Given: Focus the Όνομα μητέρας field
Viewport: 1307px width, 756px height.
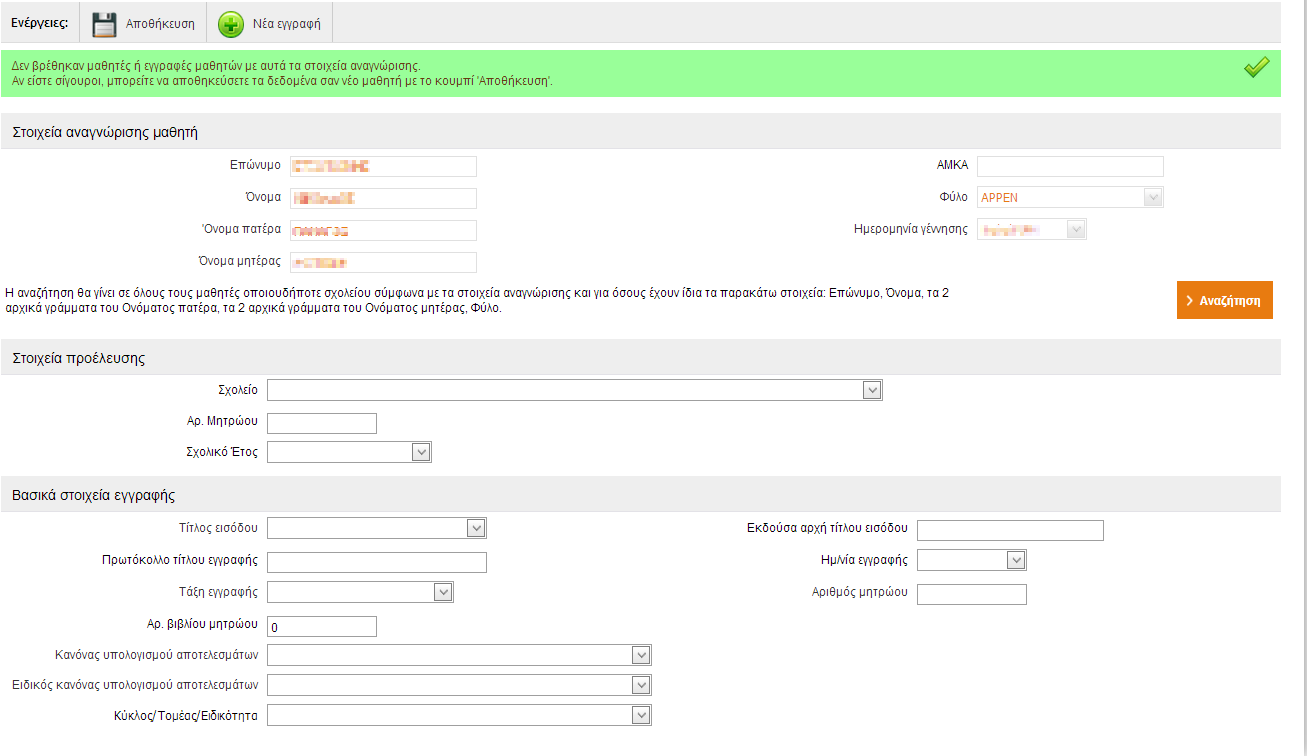Looking at the screenshot, I should click(383, 263).
